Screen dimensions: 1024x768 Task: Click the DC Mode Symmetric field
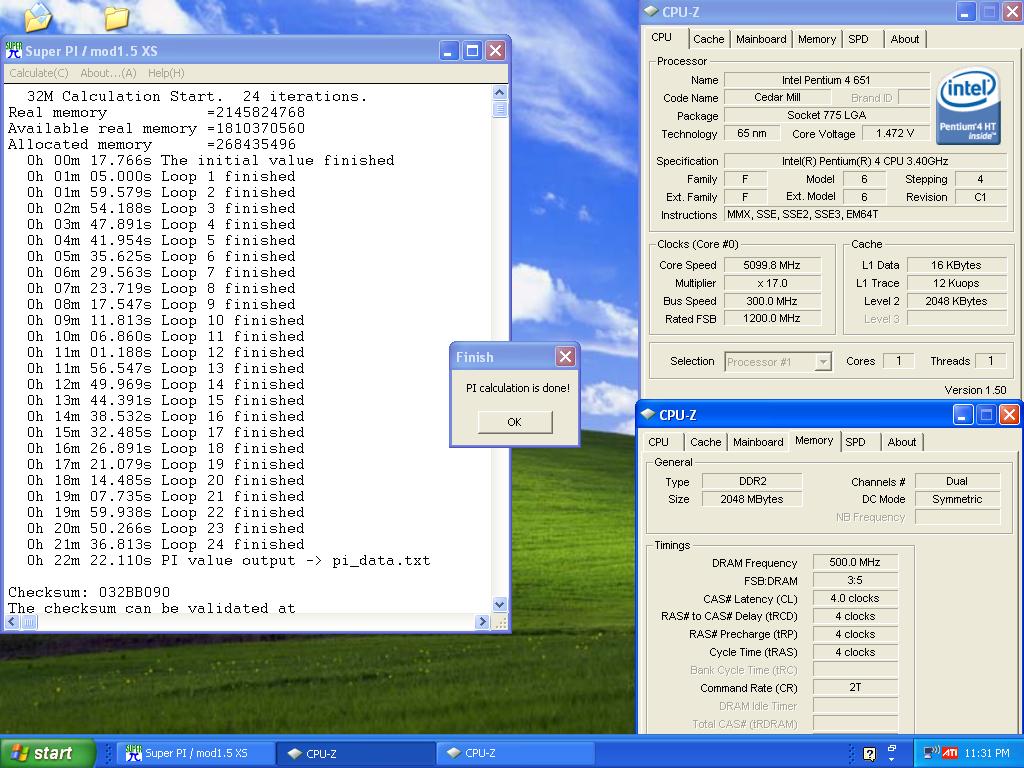[957, 499]
